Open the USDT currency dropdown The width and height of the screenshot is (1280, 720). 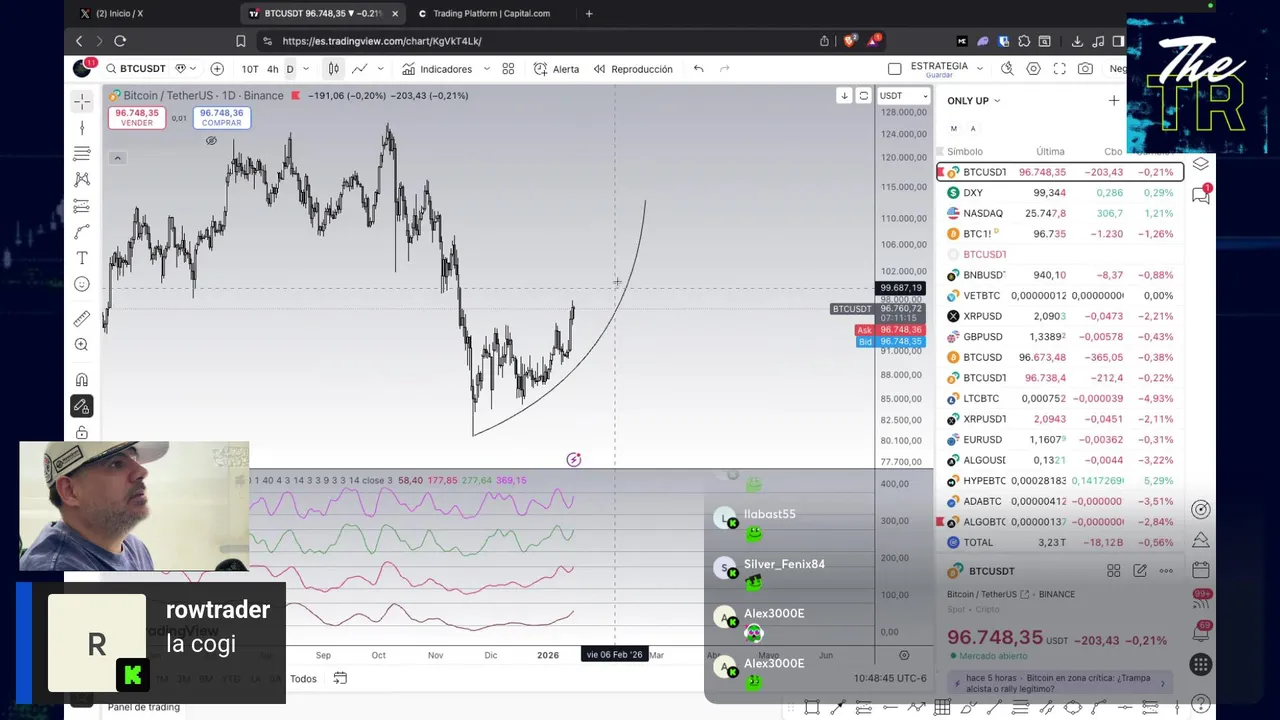tap(903, 96)
